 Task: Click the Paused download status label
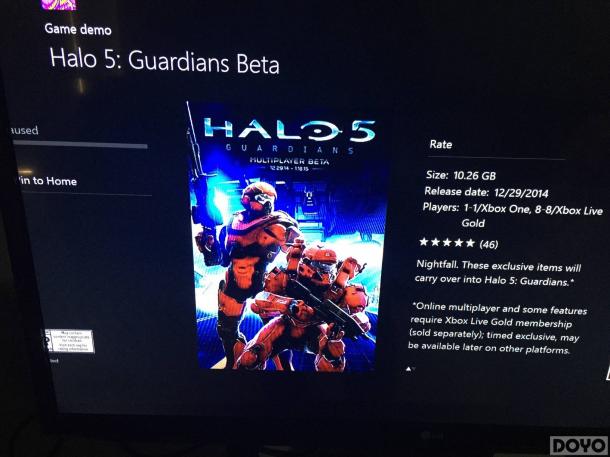click(x=24, y=130)
